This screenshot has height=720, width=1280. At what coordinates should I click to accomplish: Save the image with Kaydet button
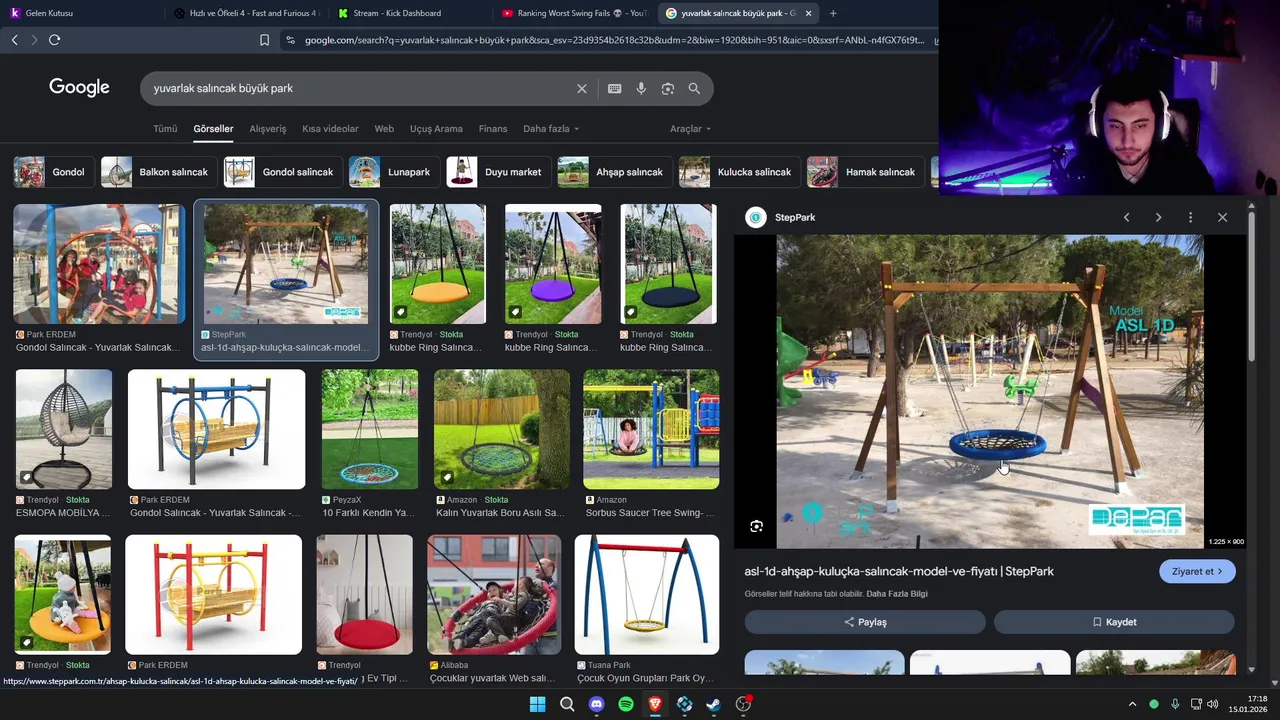(x=1114, y=622)
